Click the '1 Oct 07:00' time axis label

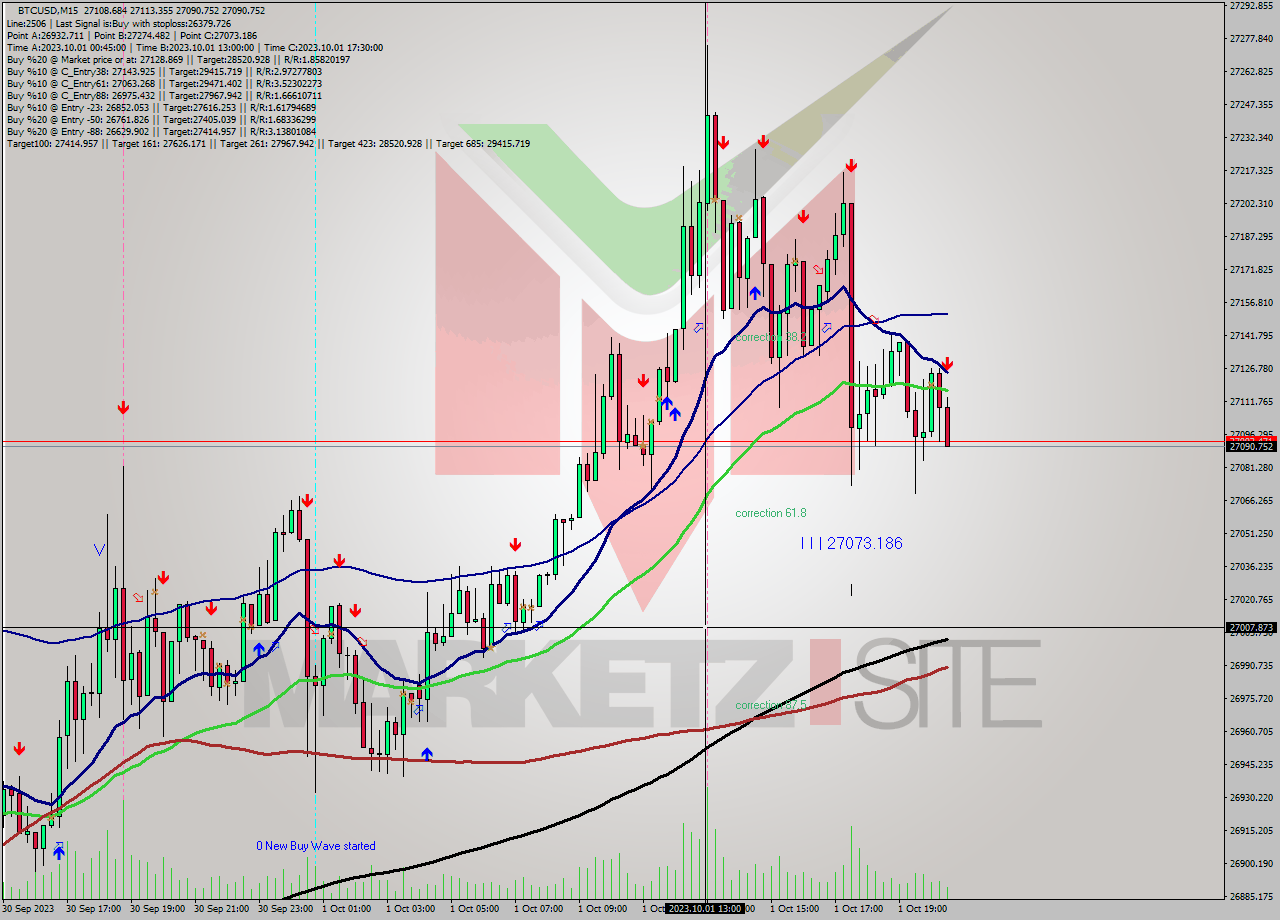[538, 909]
